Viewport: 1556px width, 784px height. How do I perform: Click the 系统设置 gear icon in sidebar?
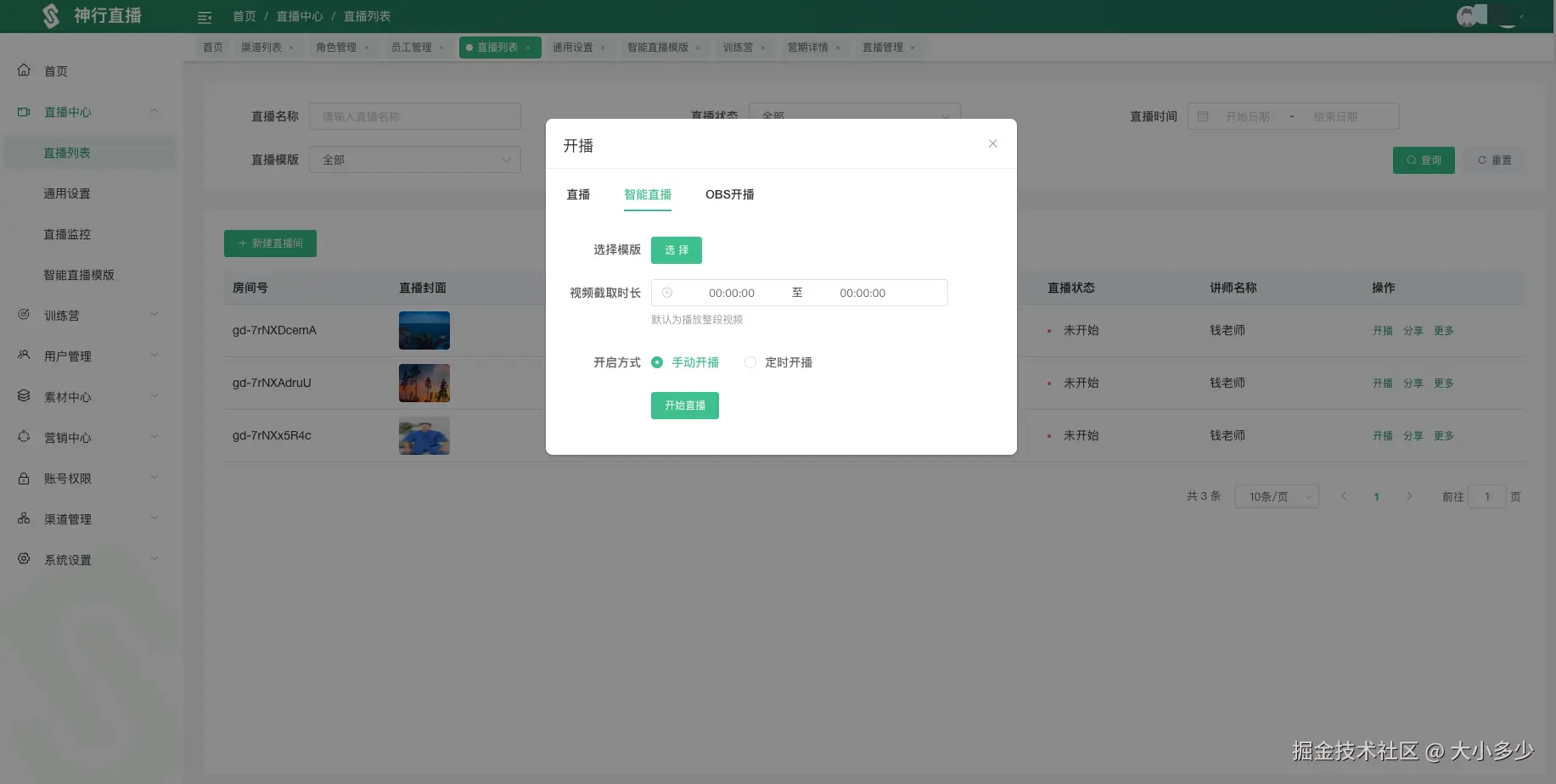[24, 559]
